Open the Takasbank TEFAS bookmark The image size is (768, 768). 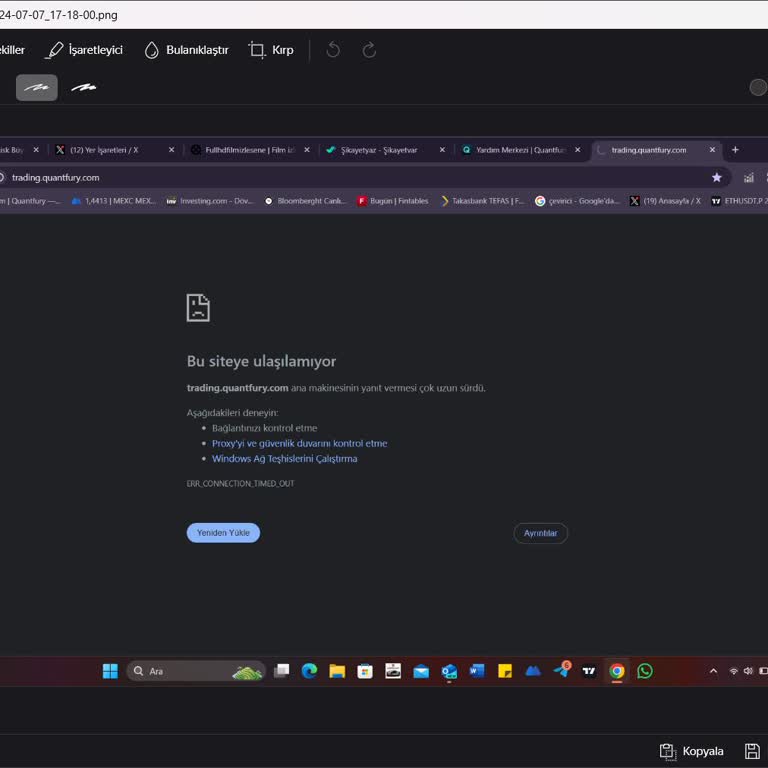click(x=482, y=201)
